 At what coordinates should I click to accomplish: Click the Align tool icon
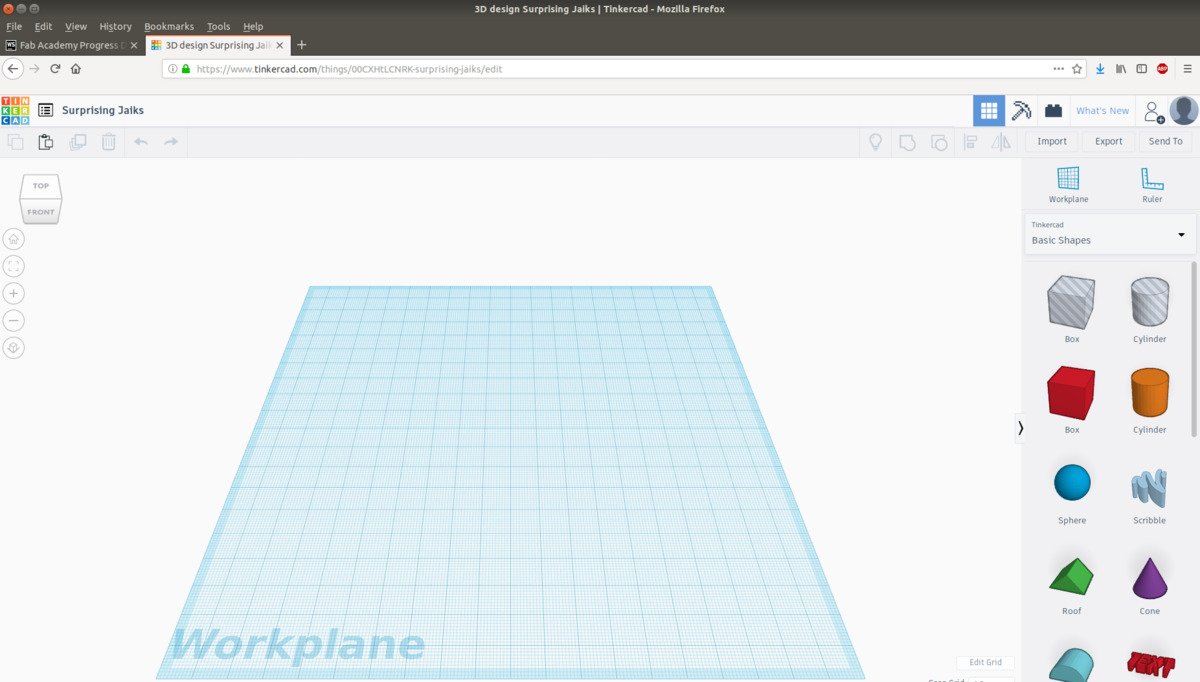click(970, 142)
